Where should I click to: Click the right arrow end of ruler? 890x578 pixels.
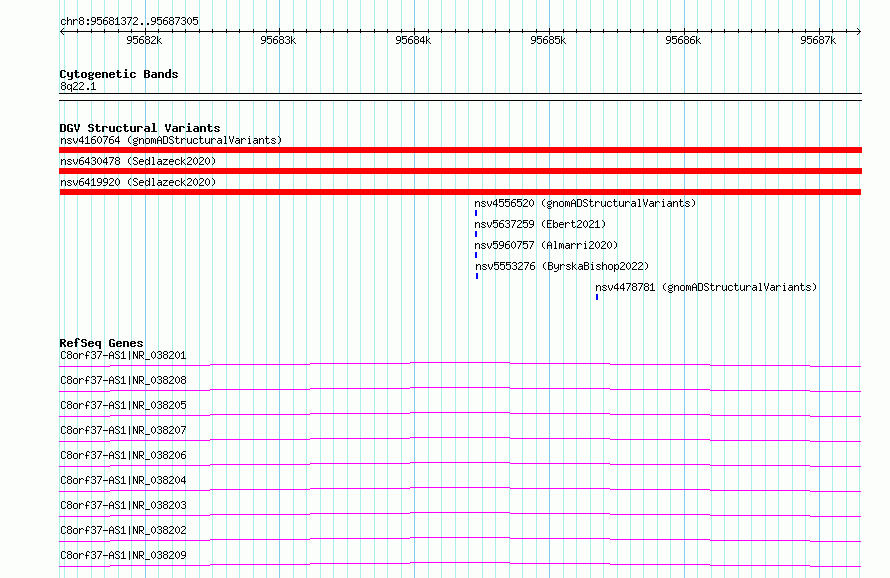click(x=859, y=31)
